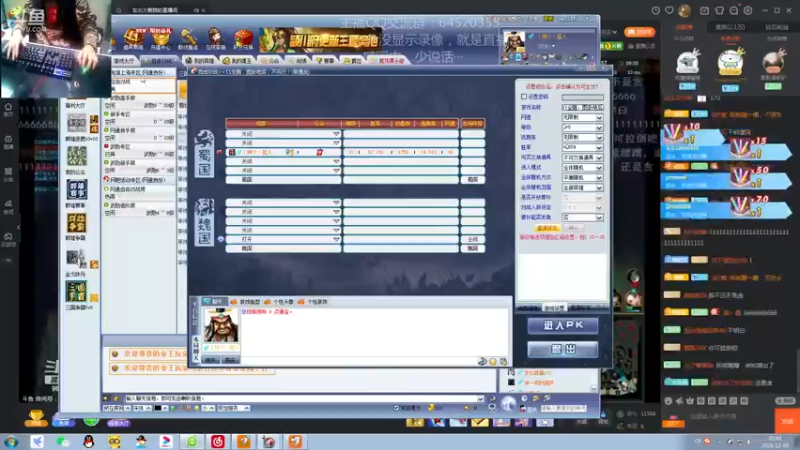
Task: Open Douyu watch history clock icon
Action: pyautogui.click(x=656, y=10)
